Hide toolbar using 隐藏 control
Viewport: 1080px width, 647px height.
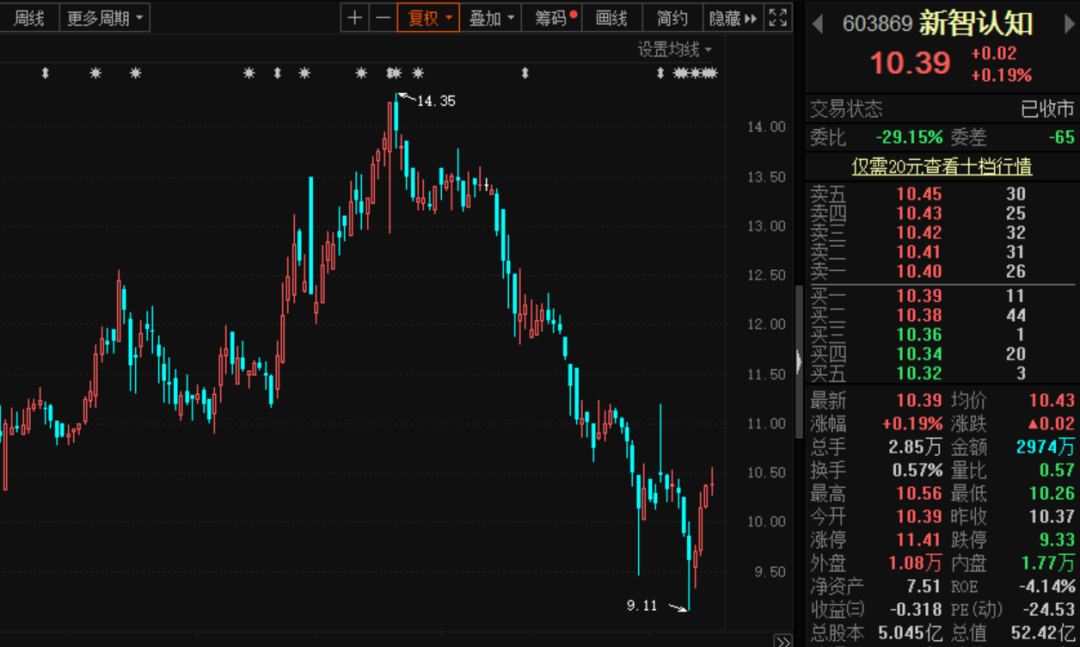click(x=727, y=18)
